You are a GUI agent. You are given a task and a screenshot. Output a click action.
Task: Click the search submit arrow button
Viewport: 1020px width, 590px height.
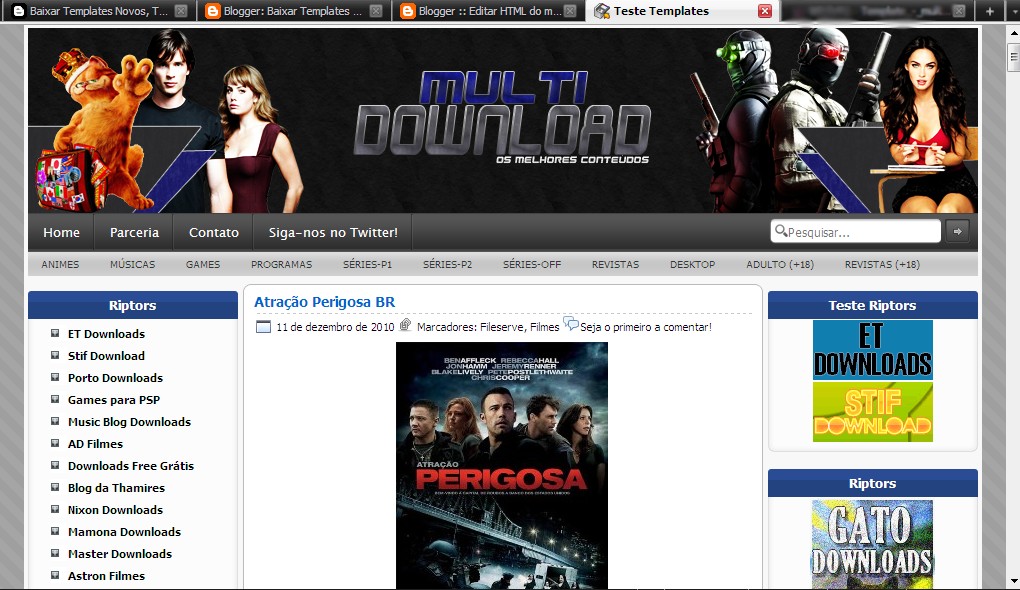(957, 231)
